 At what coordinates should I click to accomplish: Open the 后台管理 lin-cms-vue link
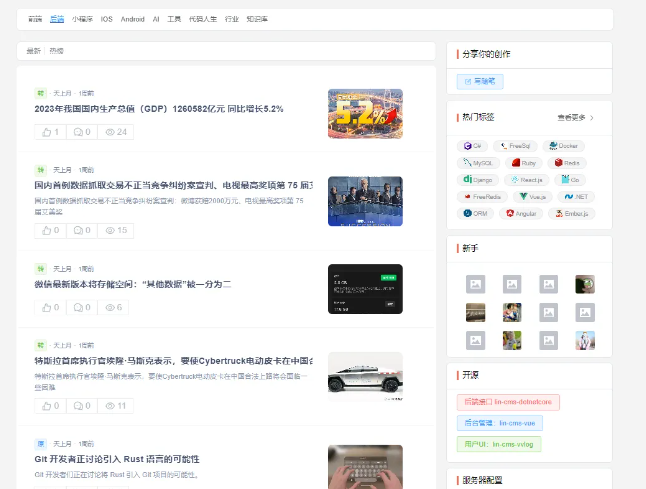500,423
